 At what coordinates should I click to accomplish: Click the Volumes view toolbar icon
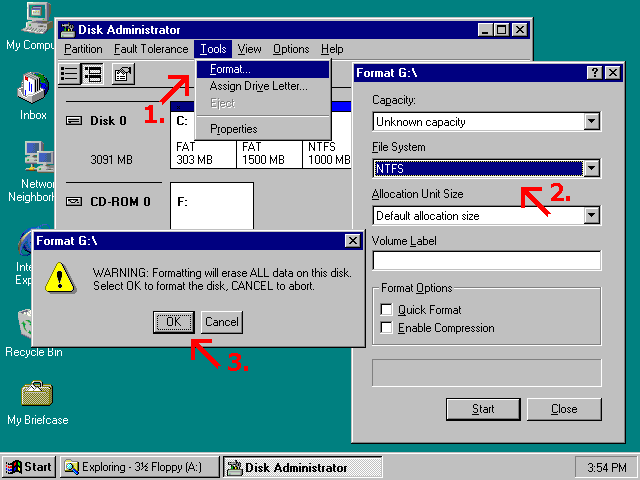69,74
